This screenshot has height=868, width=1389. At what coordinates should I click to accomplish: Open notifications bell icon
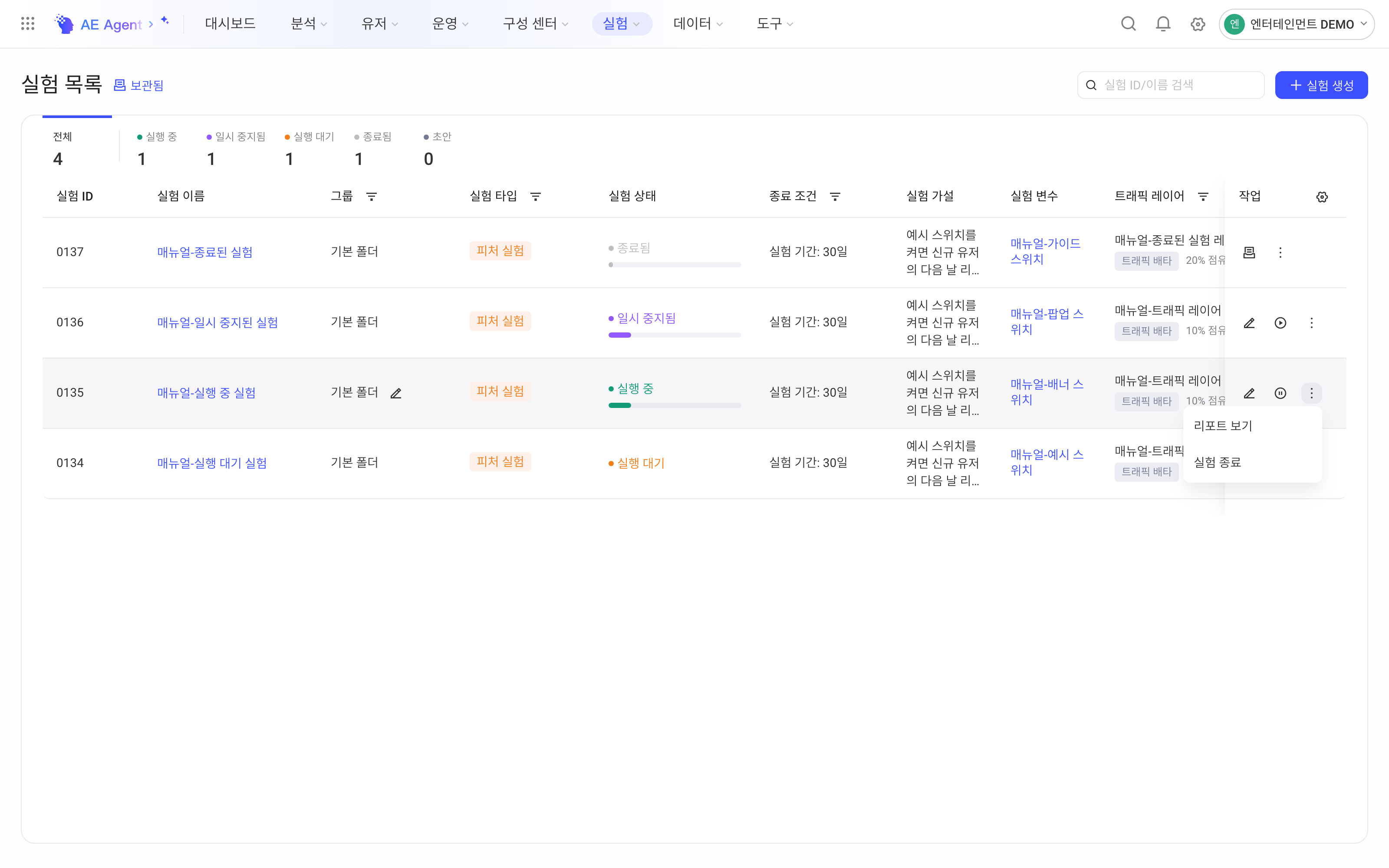coord(1163,23)
